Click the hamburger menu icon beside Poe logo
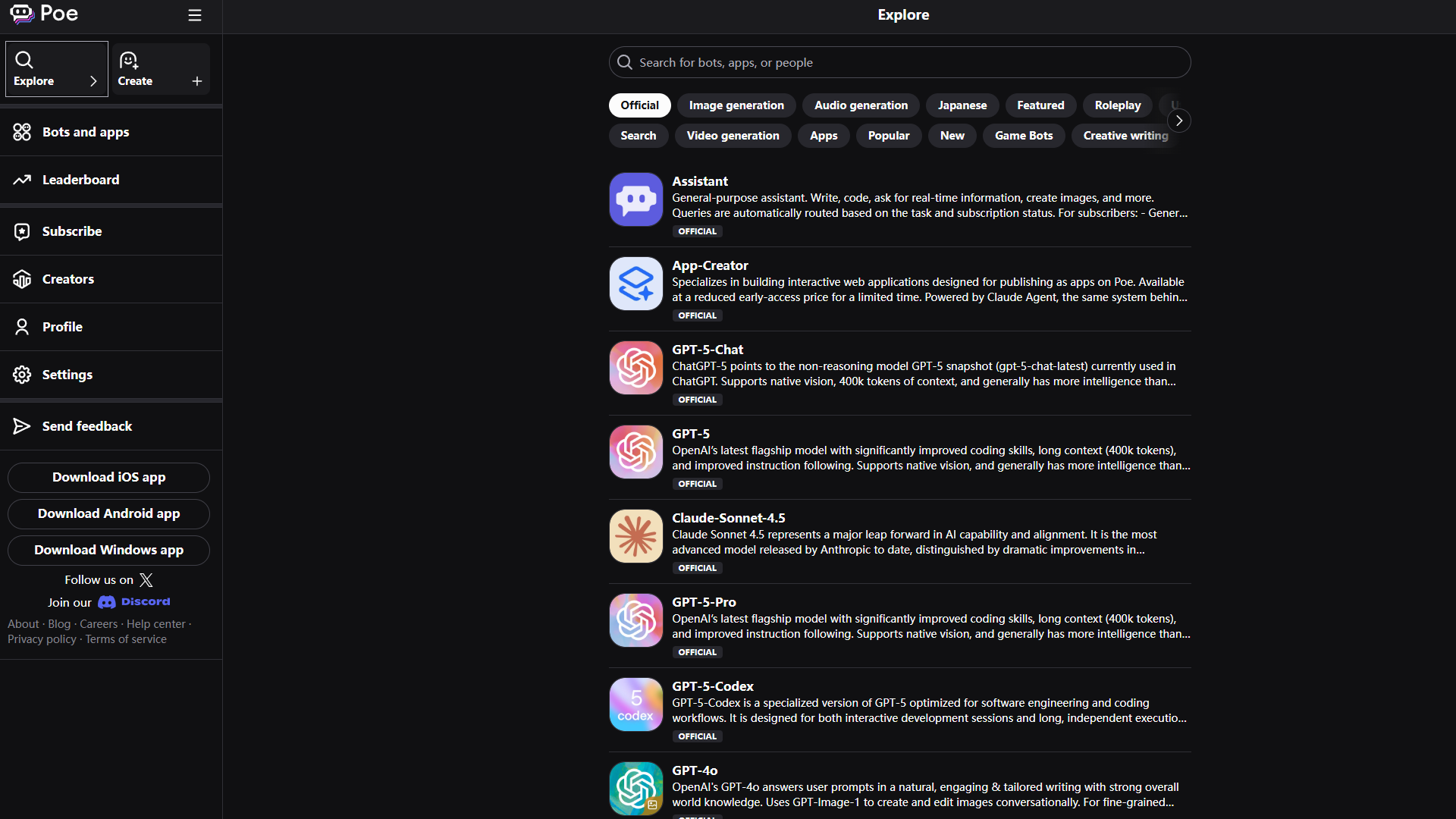 [195, 15]
